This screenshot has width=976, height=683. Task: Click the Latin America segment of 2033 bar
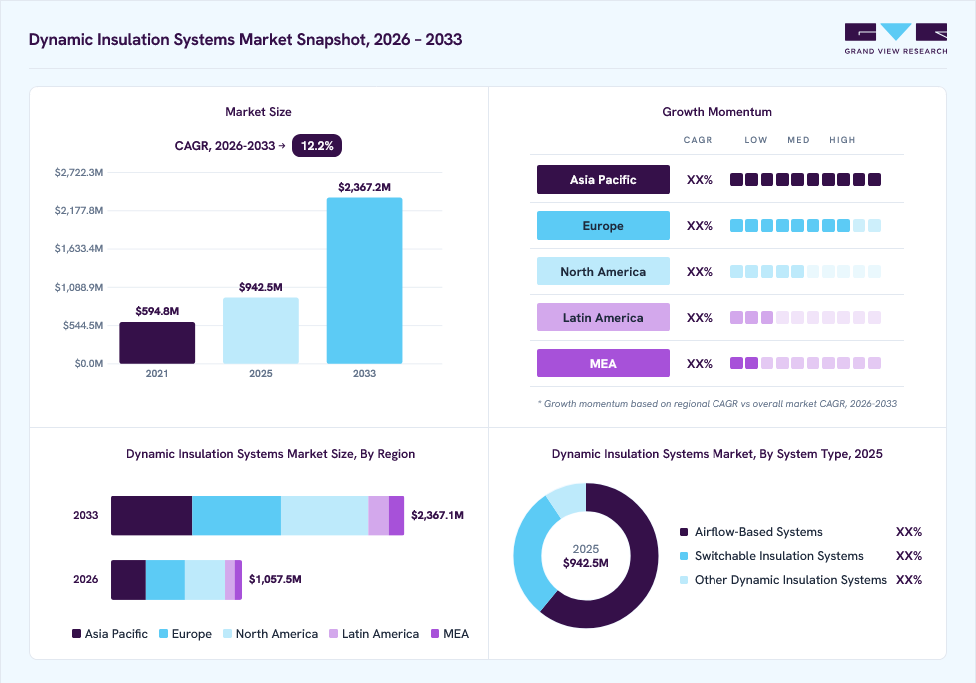[x=378, y=516]
